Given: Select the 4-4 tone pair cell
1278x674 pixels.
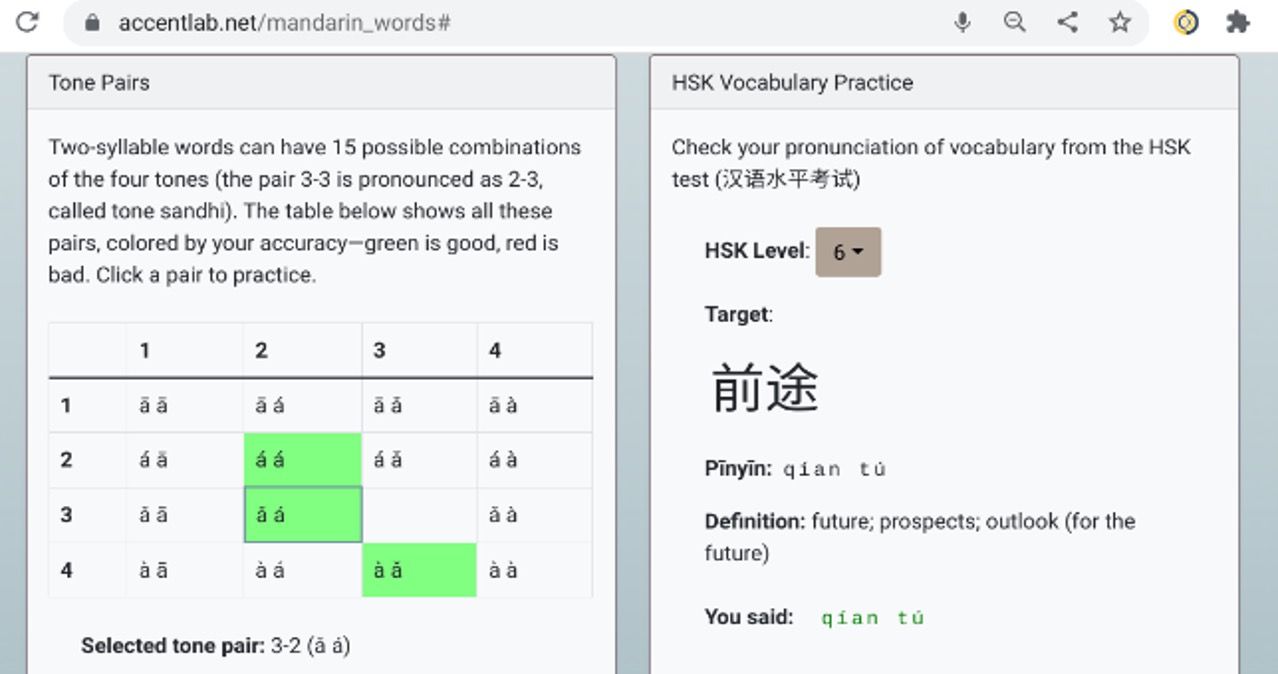Looking at the screenshot, I should click(x=534, y=570).
